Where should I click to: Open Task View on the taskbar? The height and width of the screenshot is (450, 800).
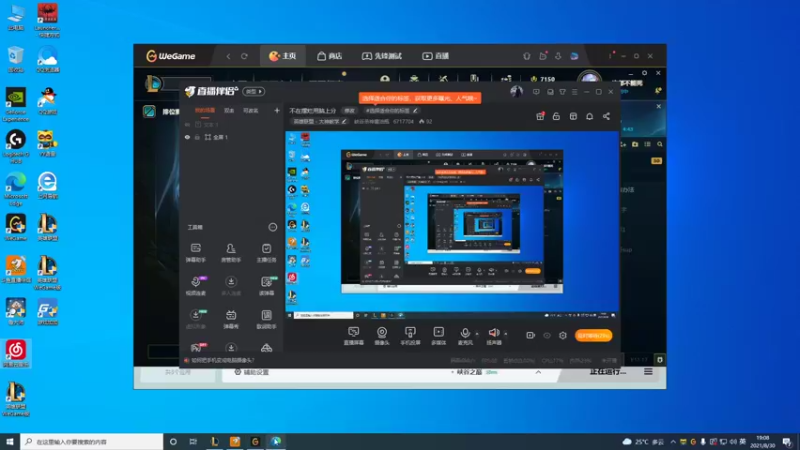193,441
